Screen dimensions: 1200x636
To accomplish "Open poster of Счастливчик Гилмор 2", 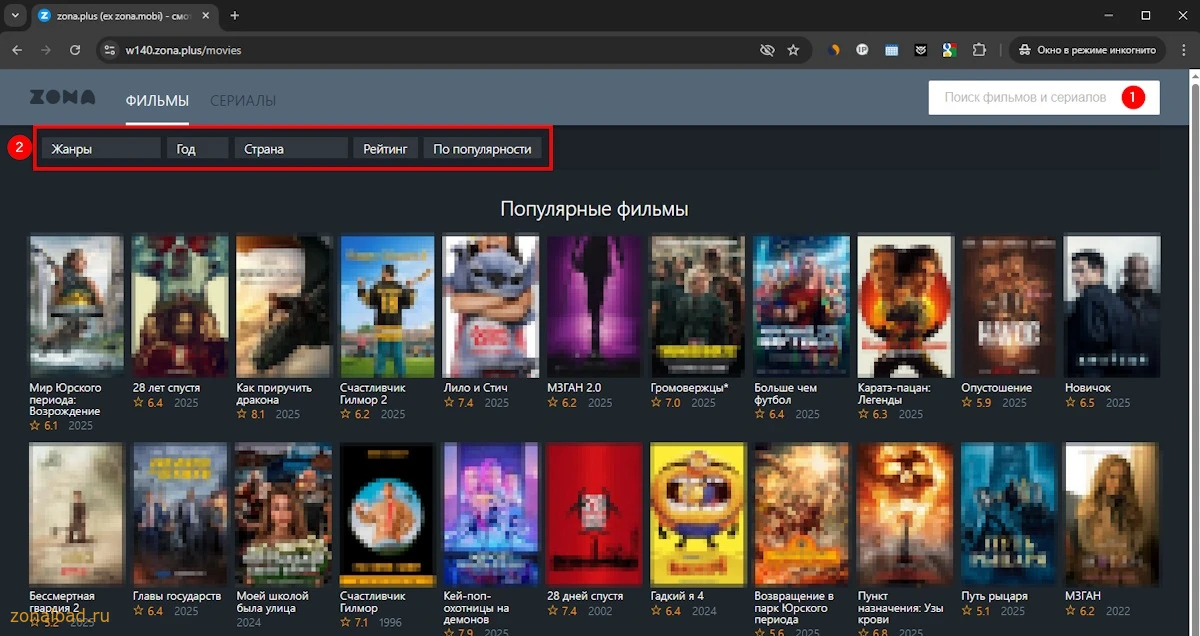I will (388, 306).
